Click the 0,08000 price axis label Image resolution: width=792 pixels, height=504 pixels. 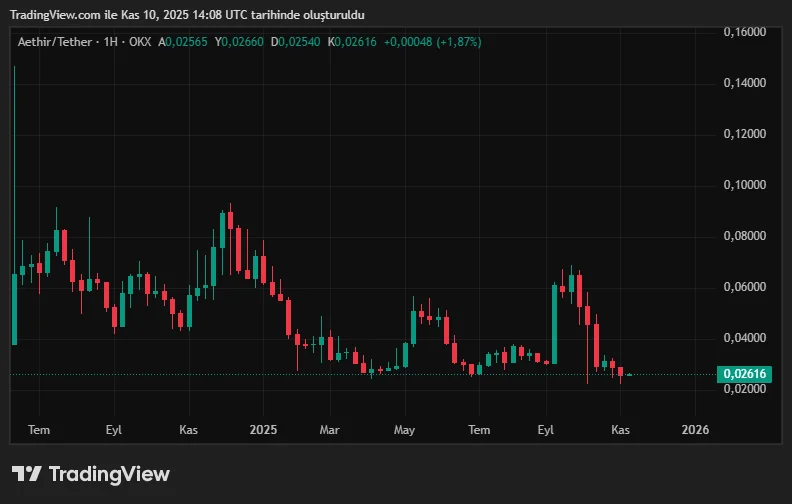click(x=744, y=236)
